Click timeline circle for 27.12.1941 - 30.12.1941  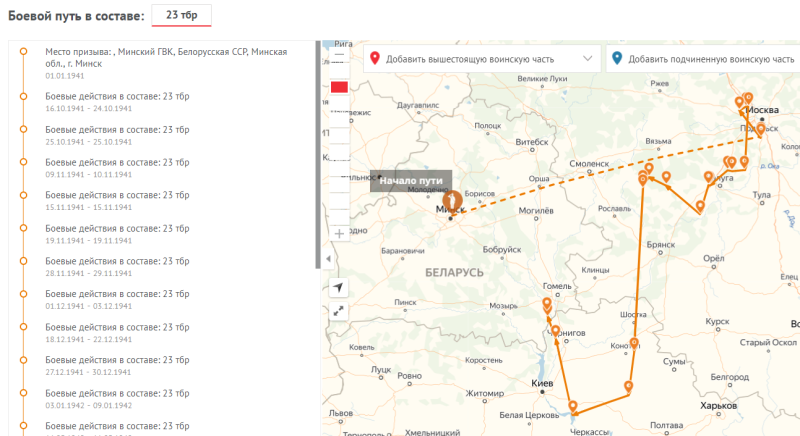[23, 360]
